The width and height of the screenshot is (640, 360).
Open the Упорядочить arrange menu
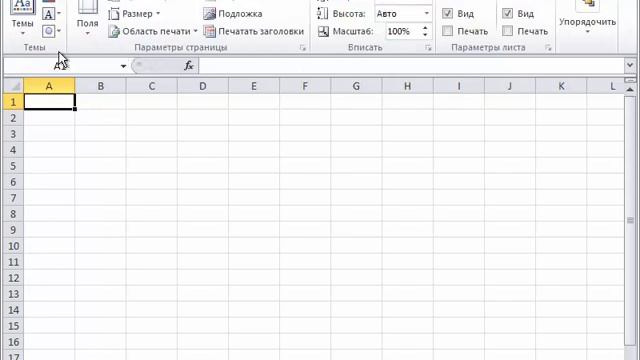click(587, 18)
